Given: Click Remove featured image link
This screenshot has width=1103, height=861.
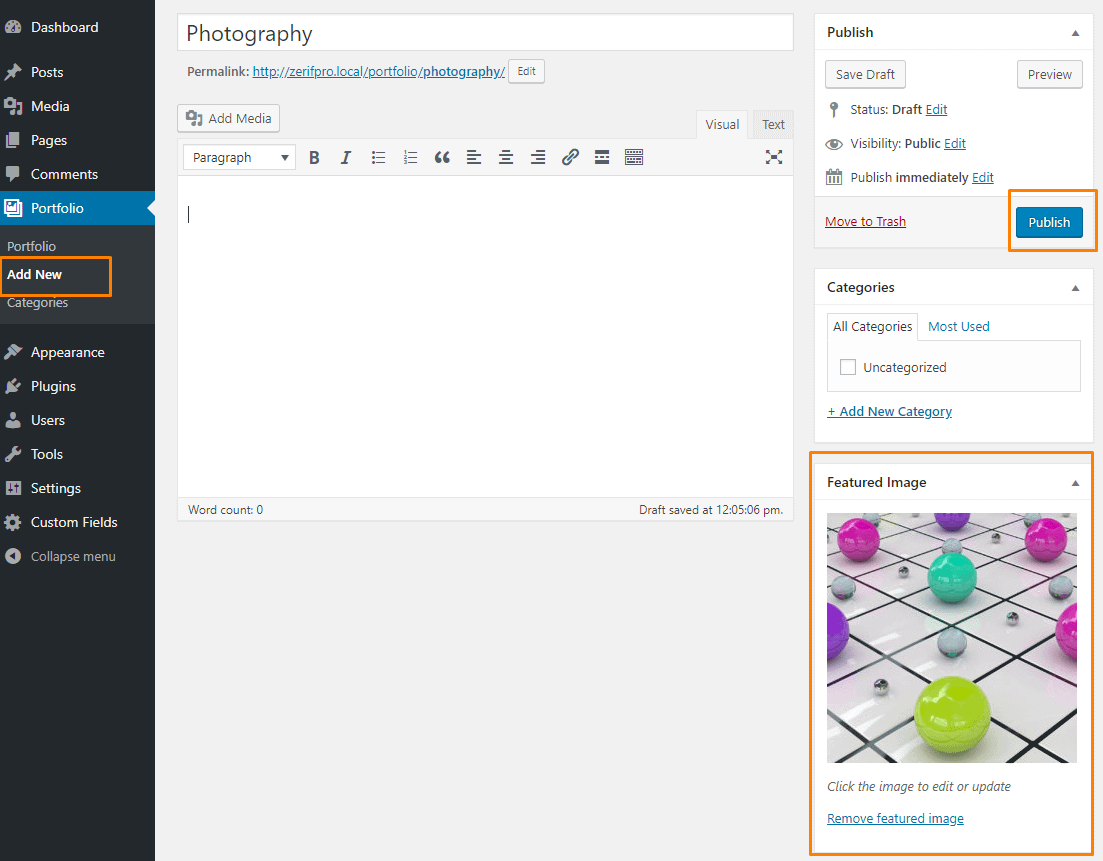Looking at the screenshot, I should click(895, 818).
